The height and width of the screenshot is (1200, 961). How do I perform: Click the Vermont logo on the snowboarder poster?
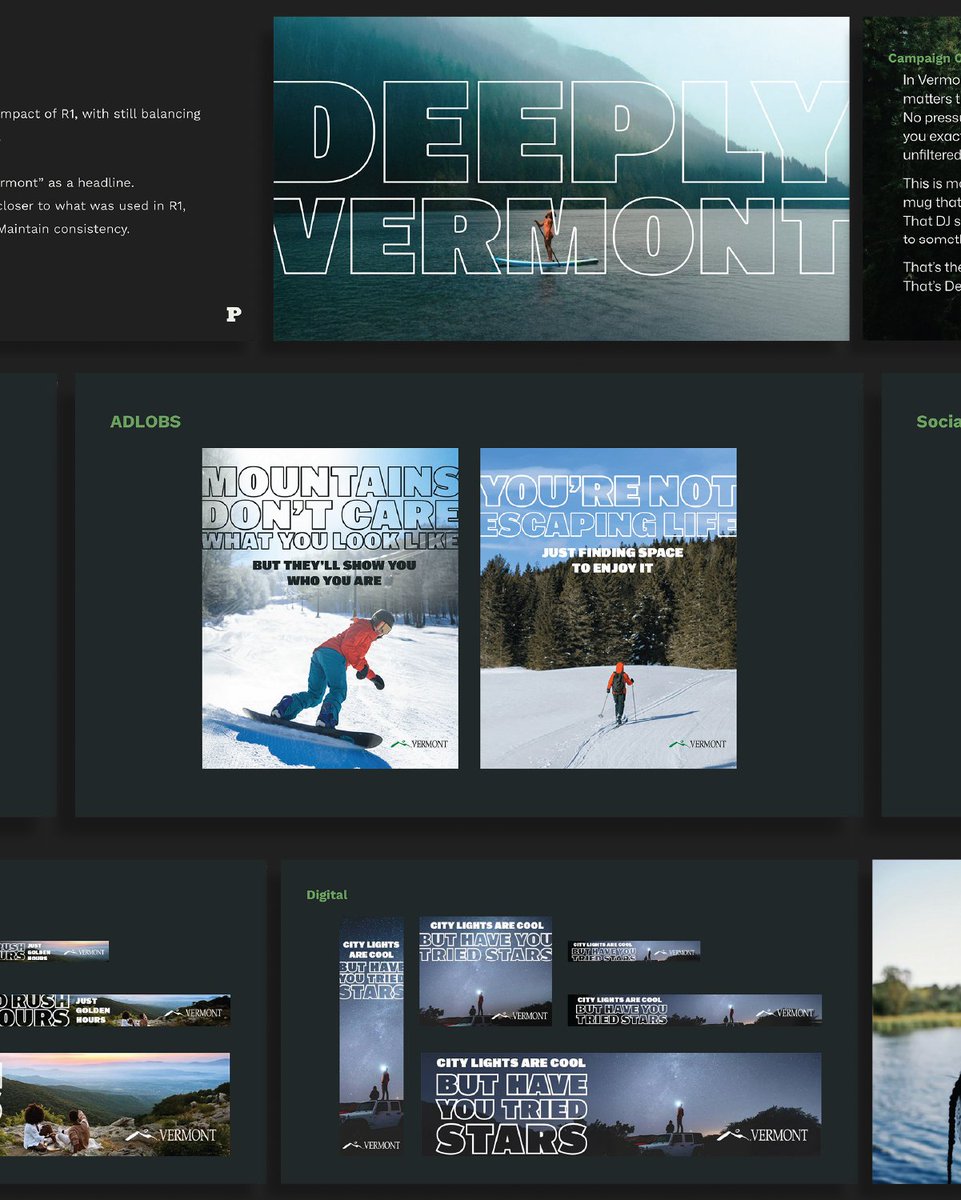[419, 744]
